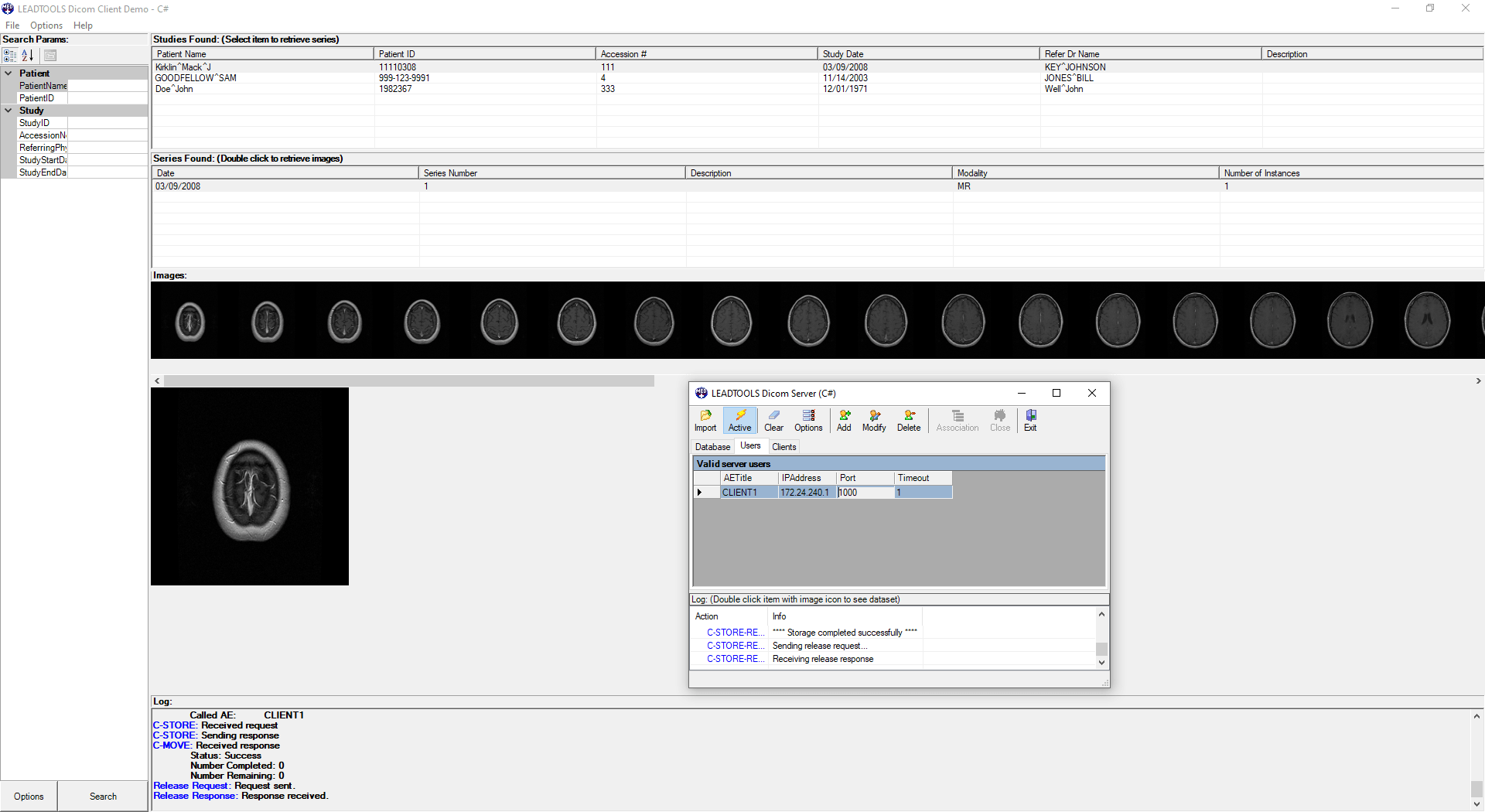The image size is (1485, 812).
Task: Switch to the Clients tab
Action: [784, 446]
